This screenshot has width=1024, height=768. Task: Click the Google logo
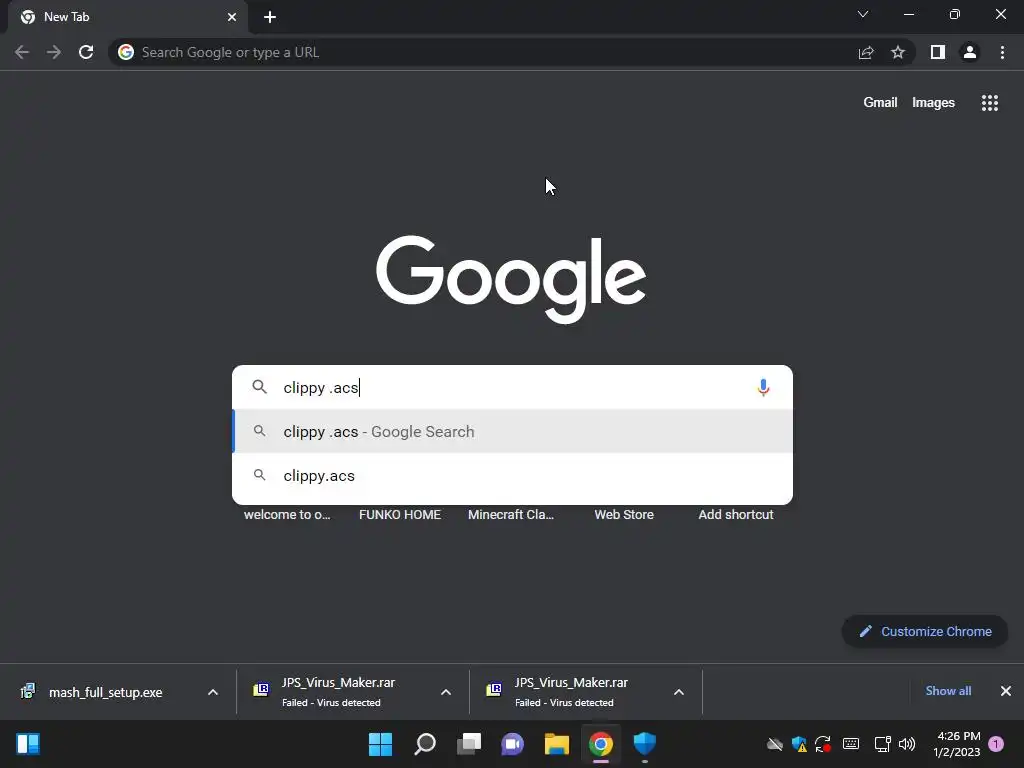[x=511, y=279]
